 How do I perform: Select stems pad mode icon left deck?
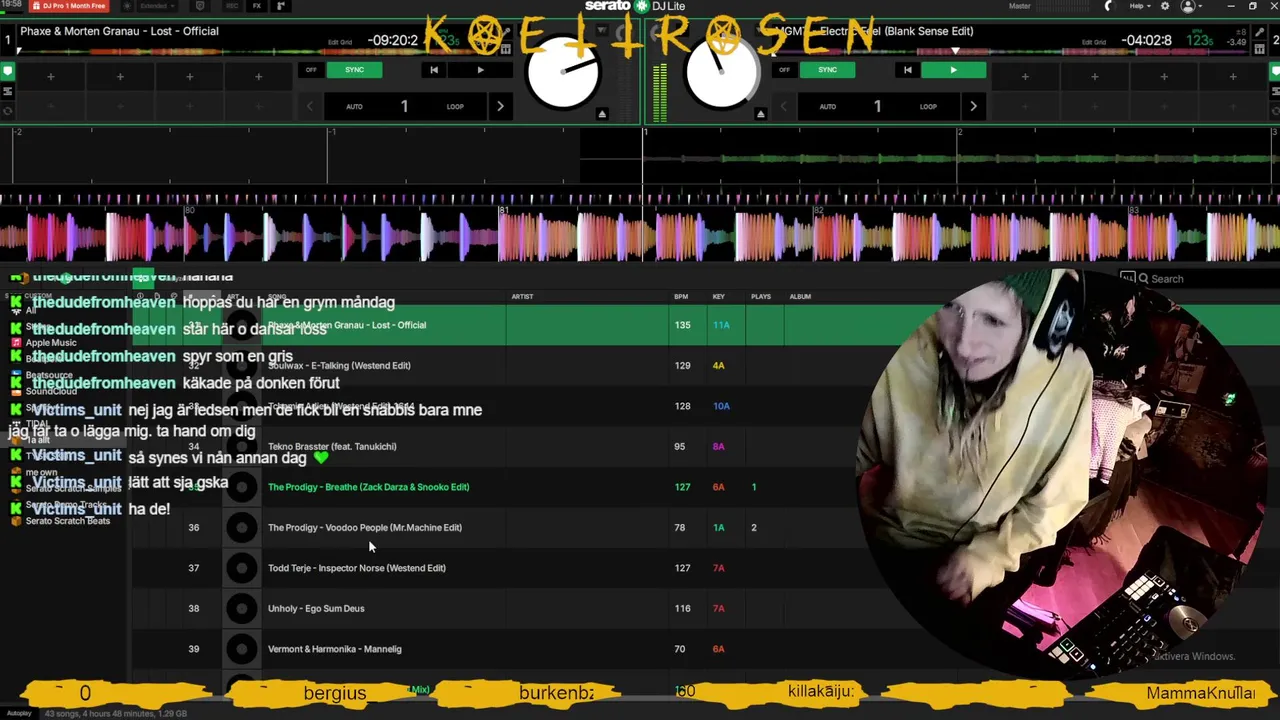pos(7,91)
